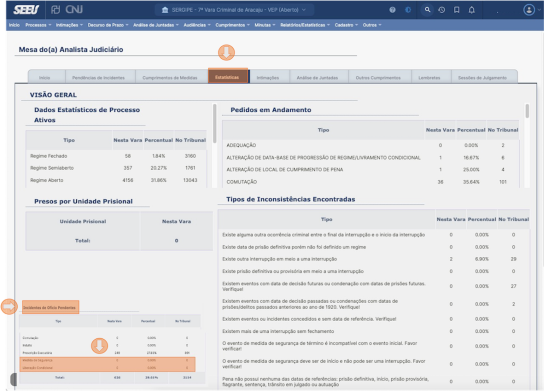Click the Pedidos em Andamento scrollbar
Screen dimensions: 544x391
click(x=527, y=111)
